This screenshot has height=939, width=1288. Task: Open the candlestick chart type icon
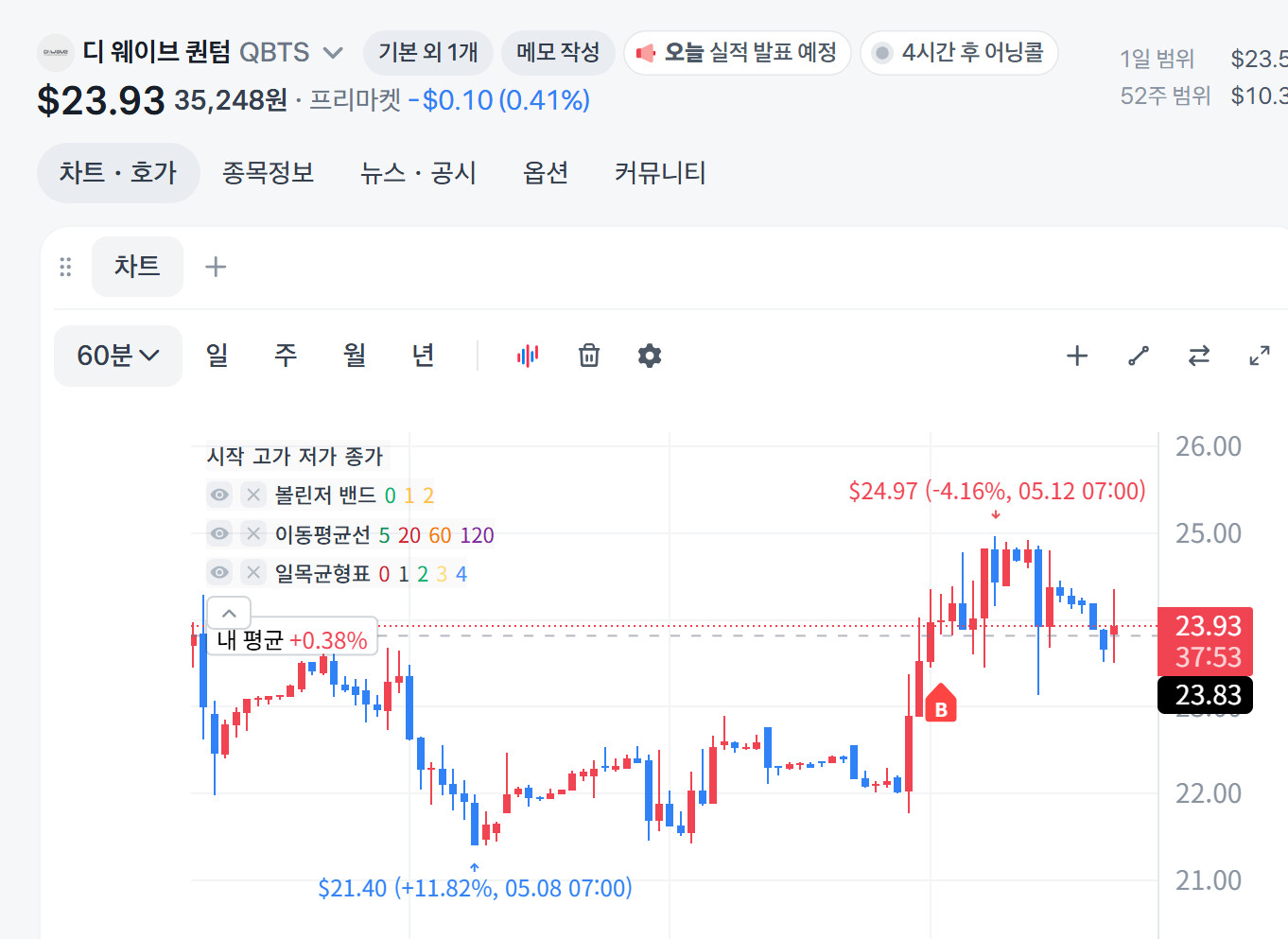click(528, 356)
